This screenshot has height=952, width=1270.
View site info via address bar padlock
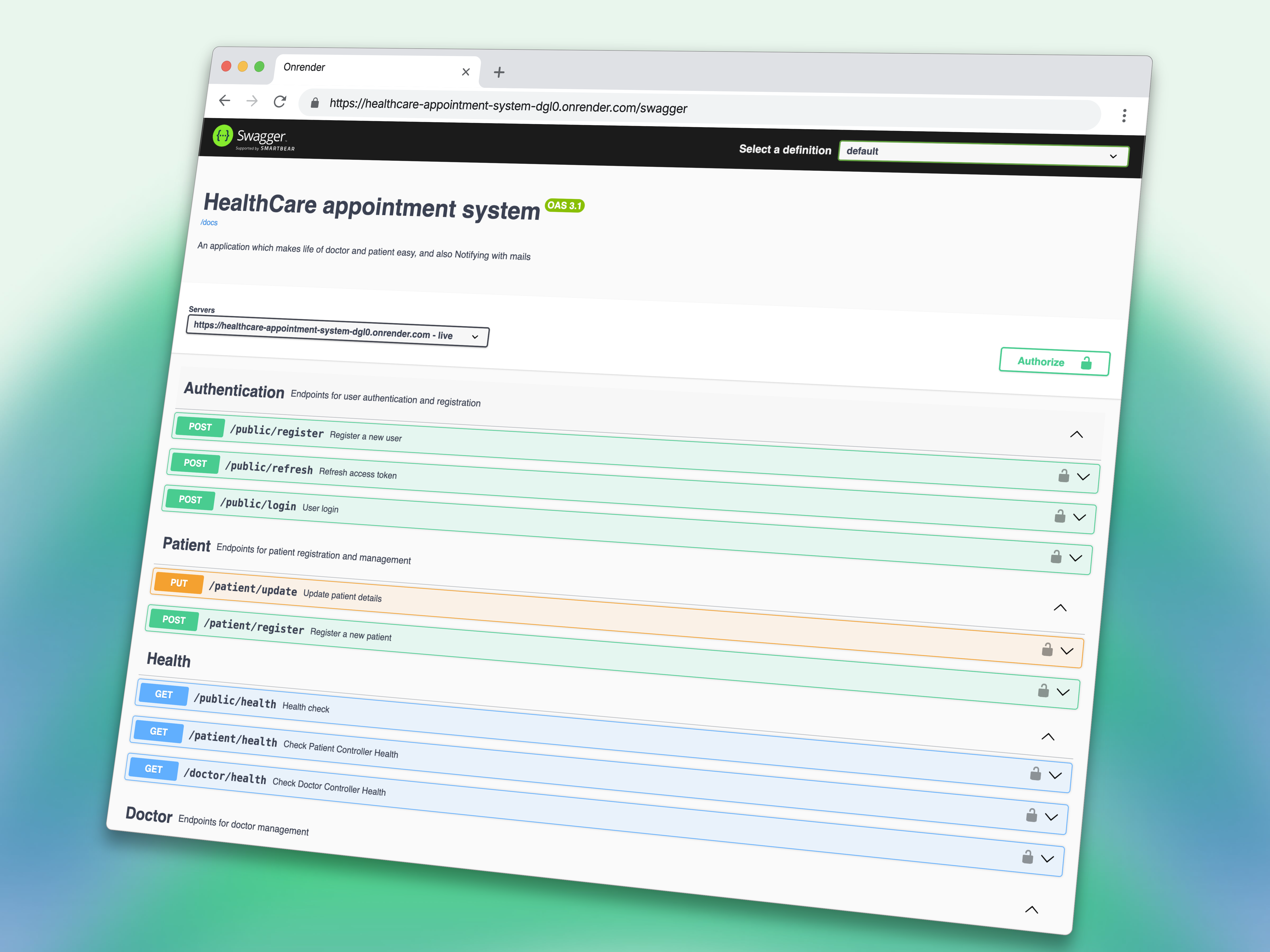[315, 103]
